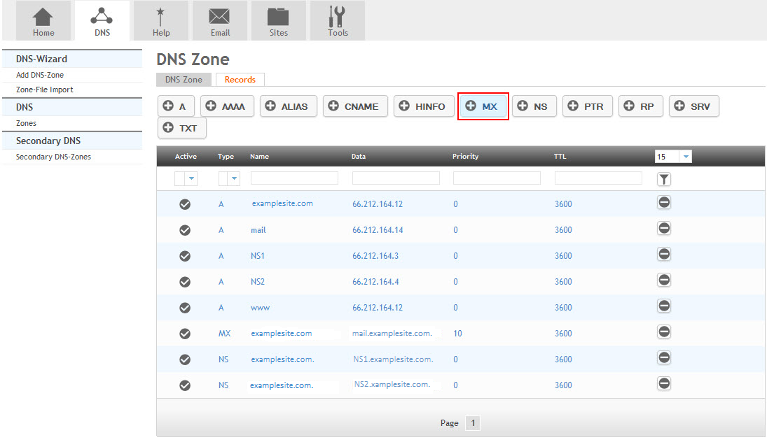This screenshot has height=438, width=767.
Task: Toggle active checkmark for www record
Action: (x=185, y=307)
